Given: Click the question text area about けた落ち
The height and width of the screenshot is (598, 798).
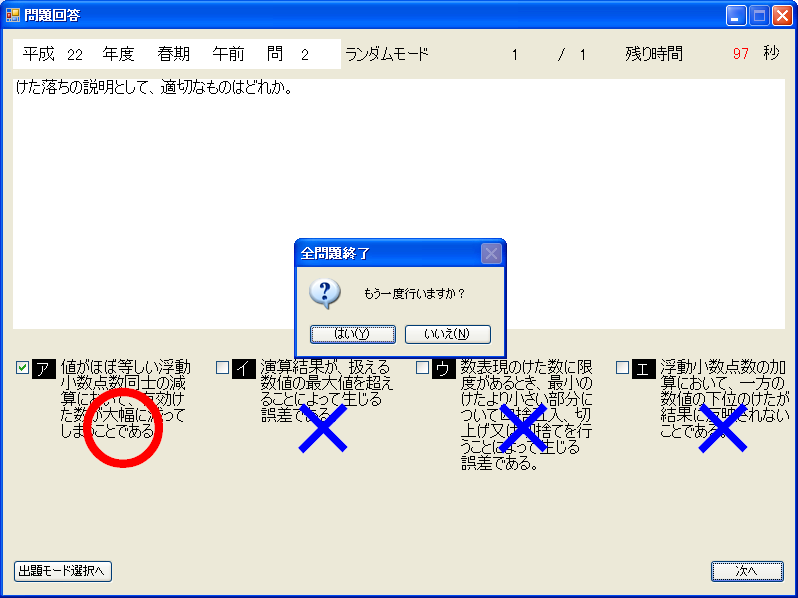Looking at the screenshot, I should pos(398,200).
